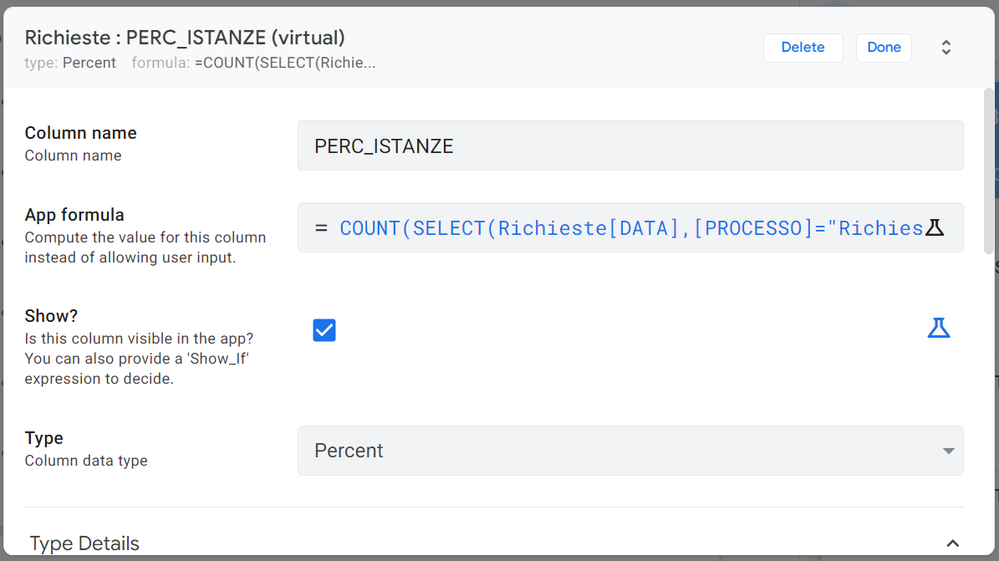Image resolution: width=999 pixels, height=561 pixels.
Task: Uncheck the Show? checkbox
Action: (324, 330)
